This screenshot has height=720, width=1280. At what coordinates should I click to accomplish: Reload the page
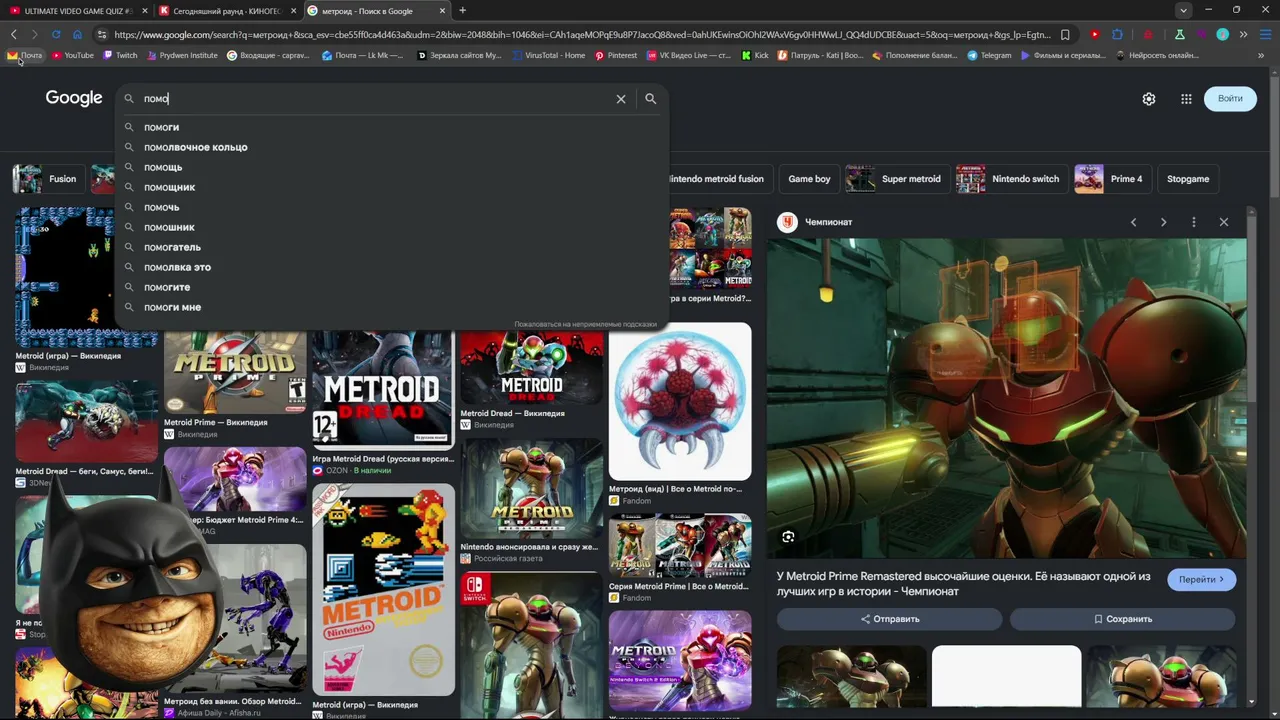point(56,34)
